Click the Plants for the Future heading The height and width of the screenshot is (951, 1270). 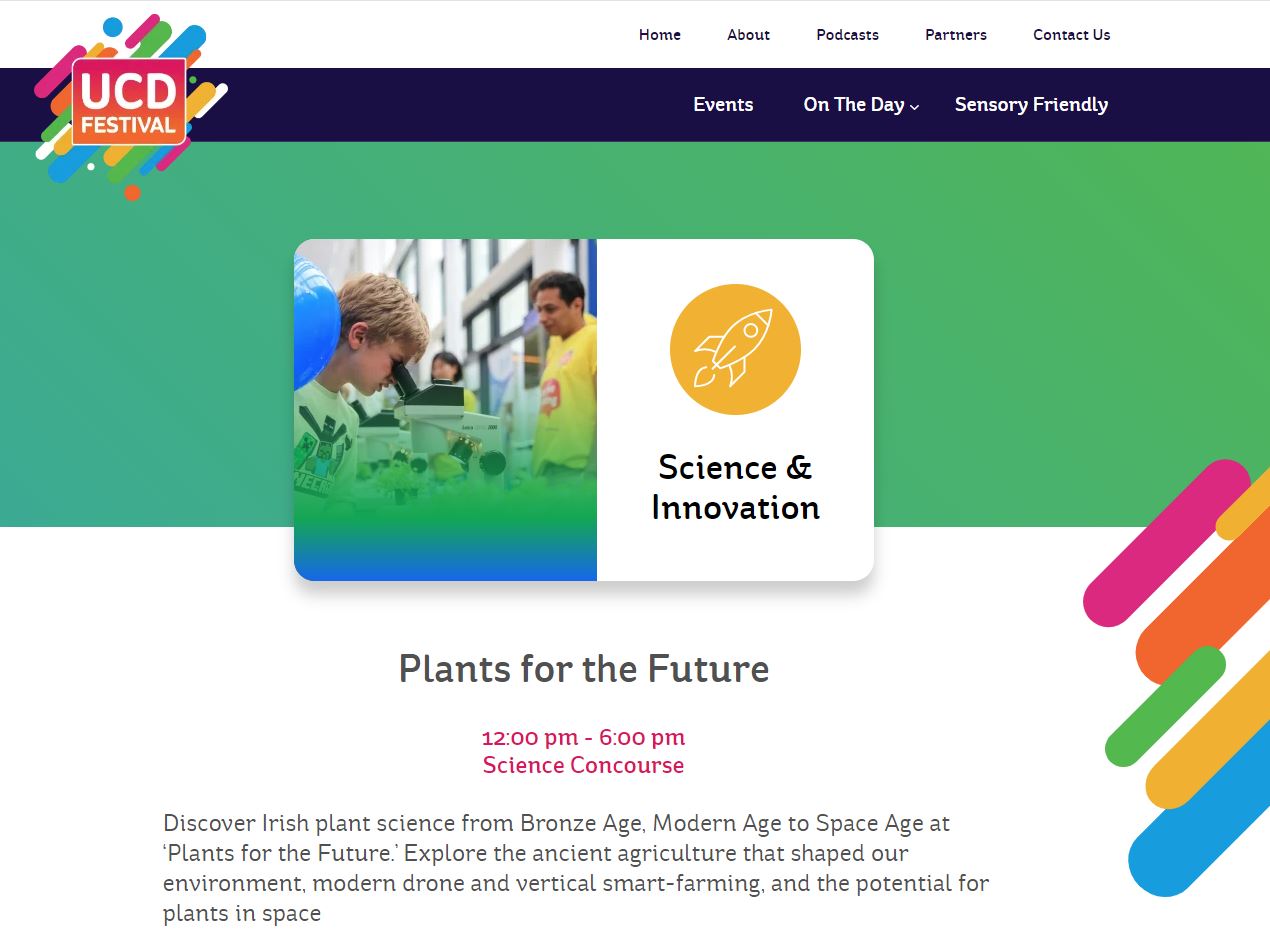click(x=584, y=668)
